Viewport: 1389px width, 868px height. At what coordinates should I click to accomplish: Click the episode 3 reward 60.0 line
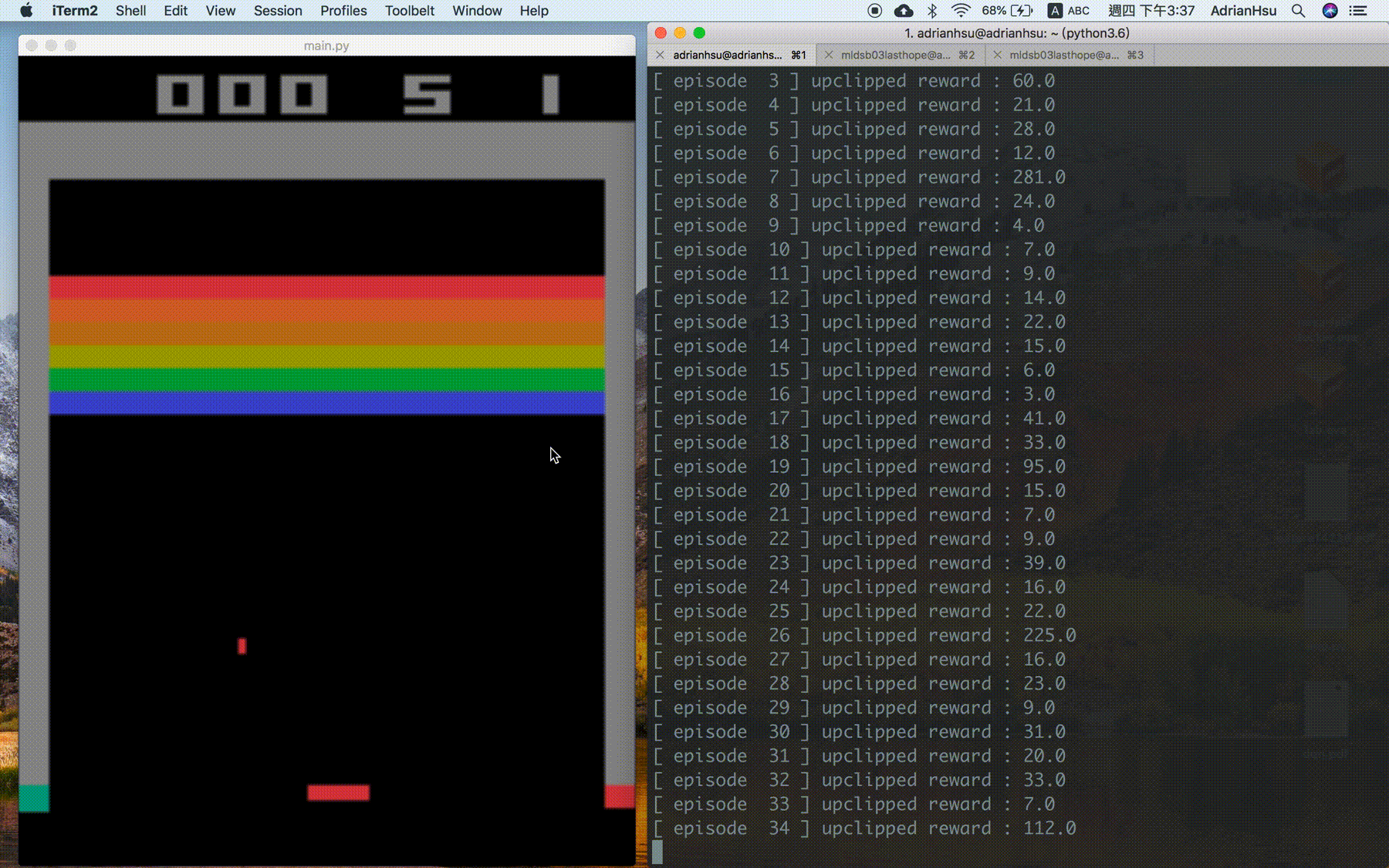coord(854,81)
